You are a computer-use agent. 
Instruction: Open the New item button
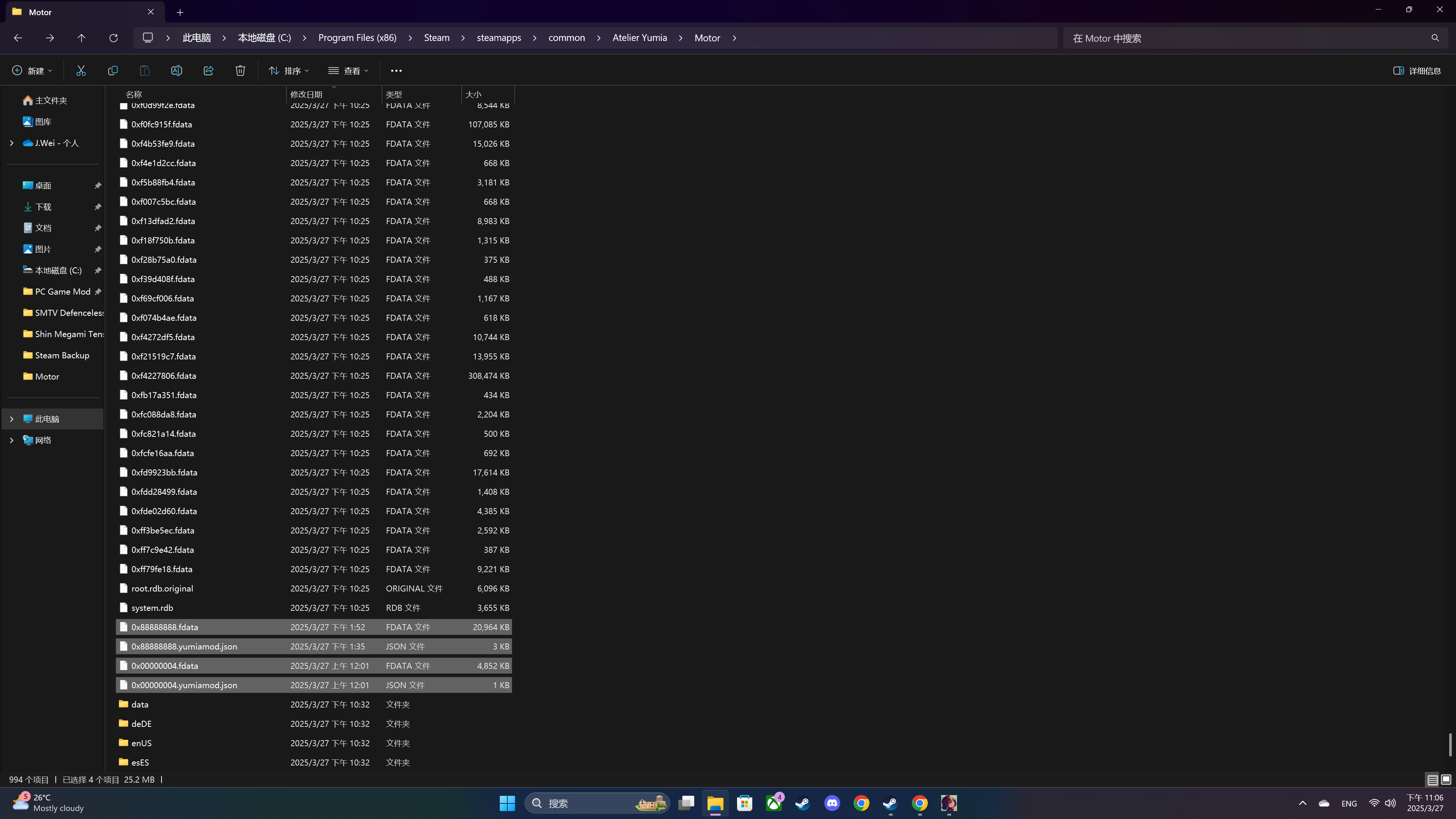coord(32,71)
